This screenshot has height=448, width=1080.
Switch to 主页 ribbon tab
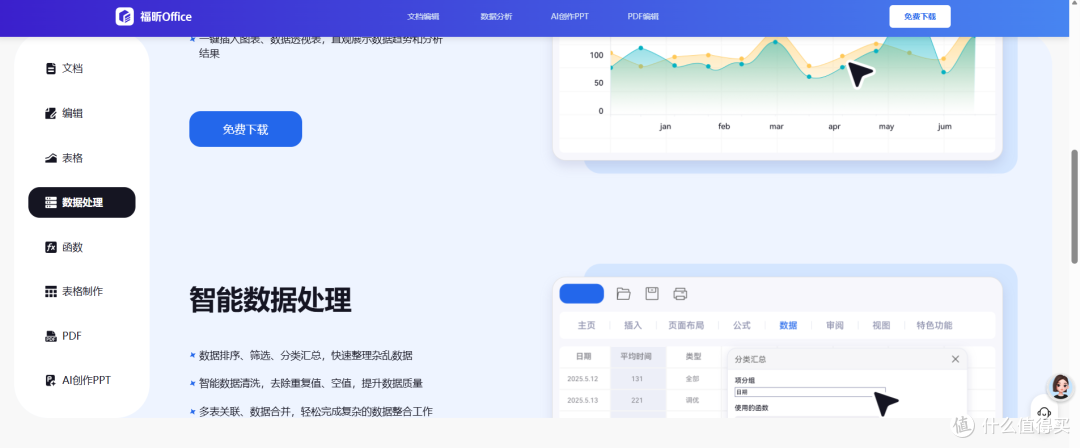coord(586,325)
